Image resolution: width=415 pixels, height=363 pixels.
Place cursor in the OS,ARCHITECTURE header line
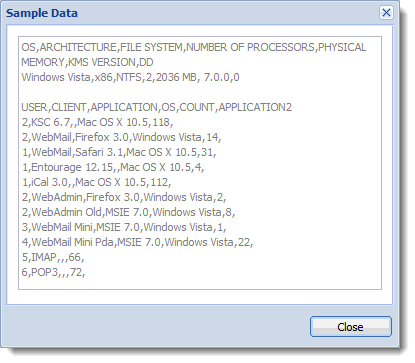(x=194, y=47)
